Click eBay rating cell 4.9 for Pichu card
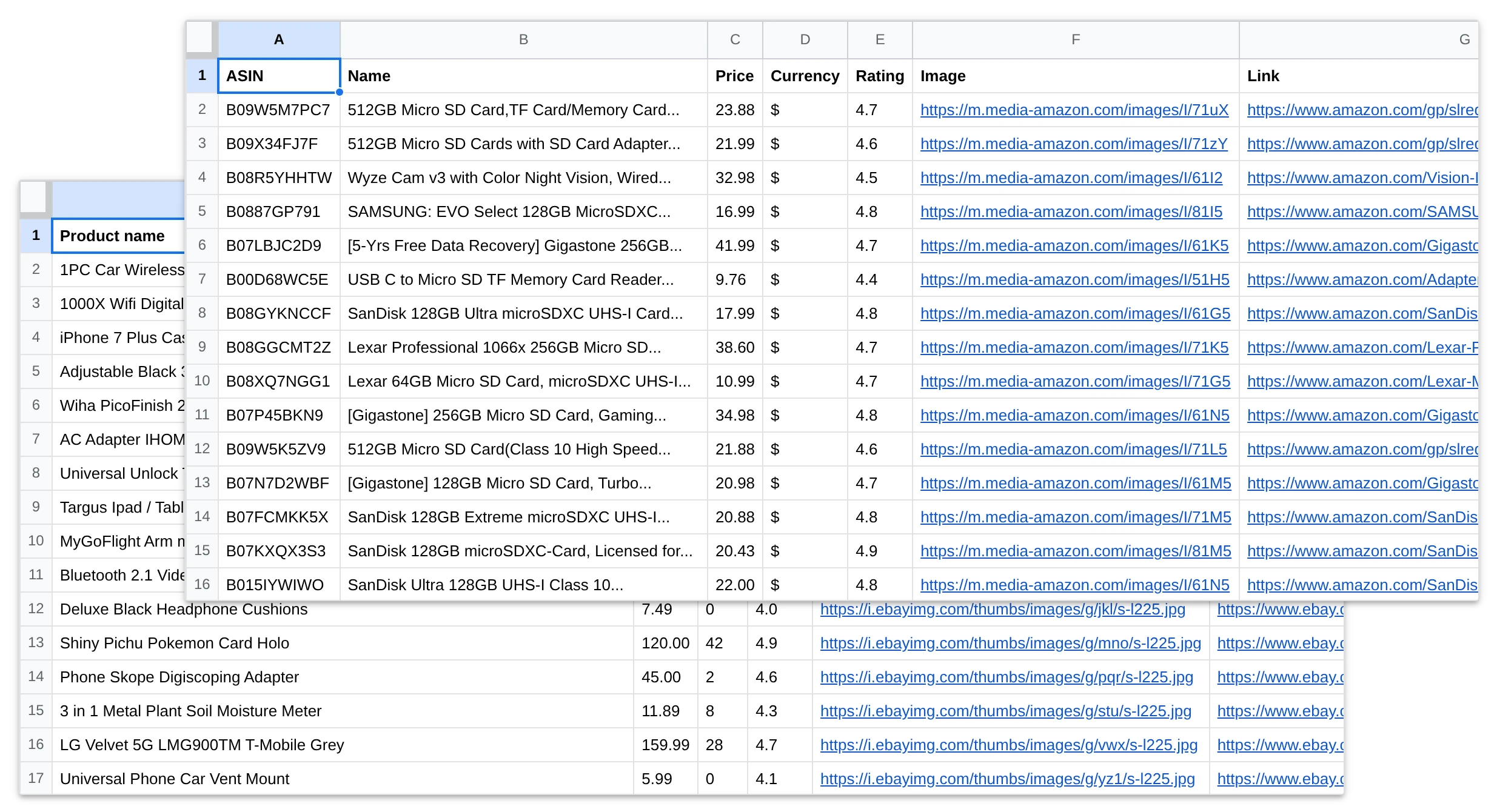Viewport: 1494px width, 812px height. click(x=780, y=643)
